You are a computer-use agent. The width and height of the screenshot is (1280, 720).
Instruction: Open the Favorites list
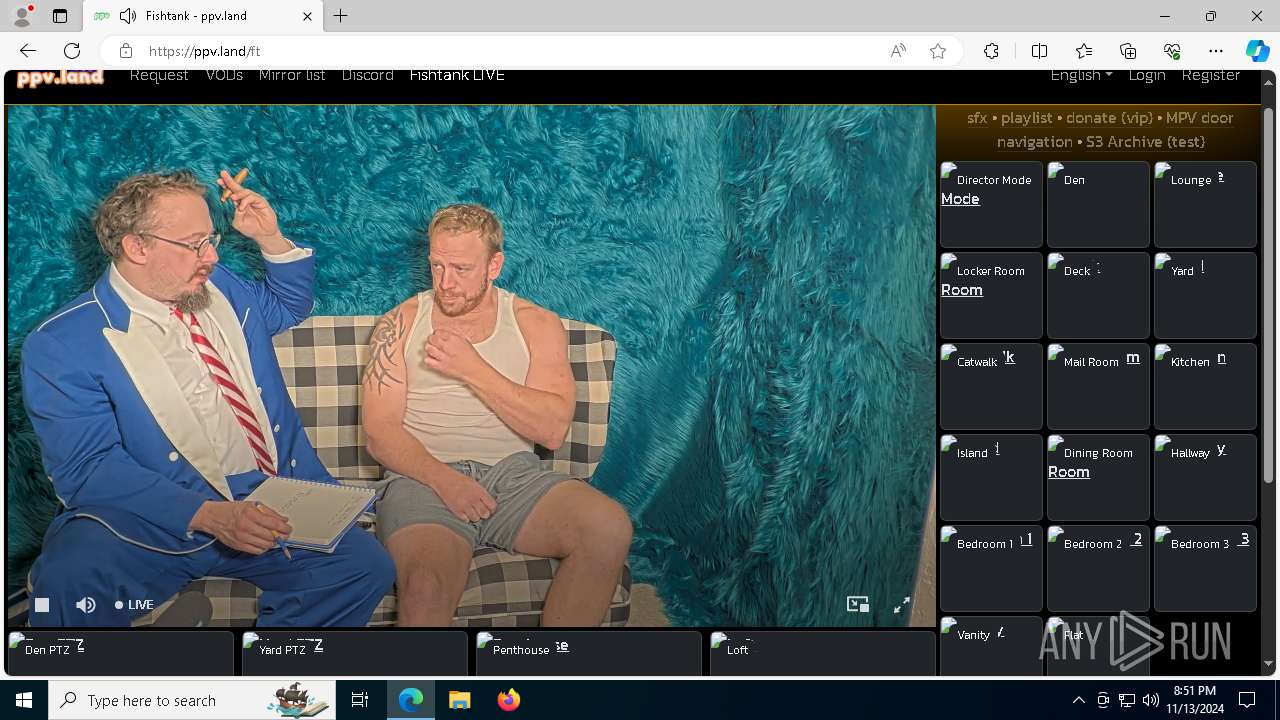pyautogui.click(x=1084, y=51)
